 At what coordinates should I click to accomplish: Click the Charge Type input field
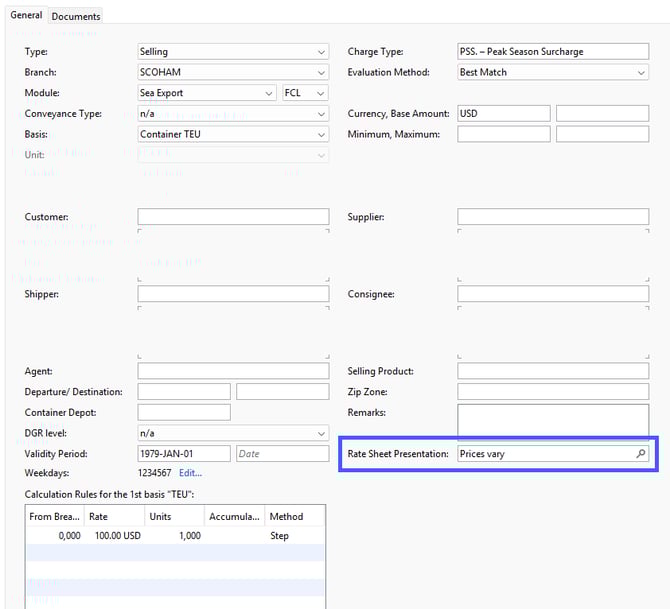553,52
